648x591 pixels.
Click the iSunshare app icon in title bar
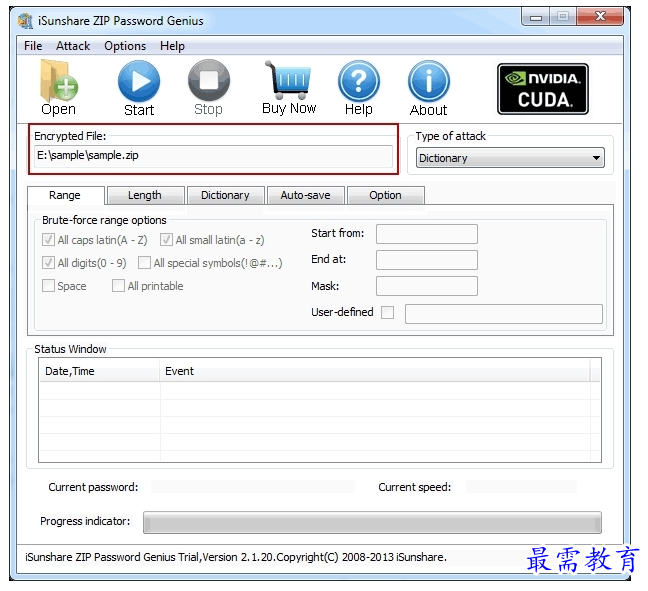tap(26, 21)
